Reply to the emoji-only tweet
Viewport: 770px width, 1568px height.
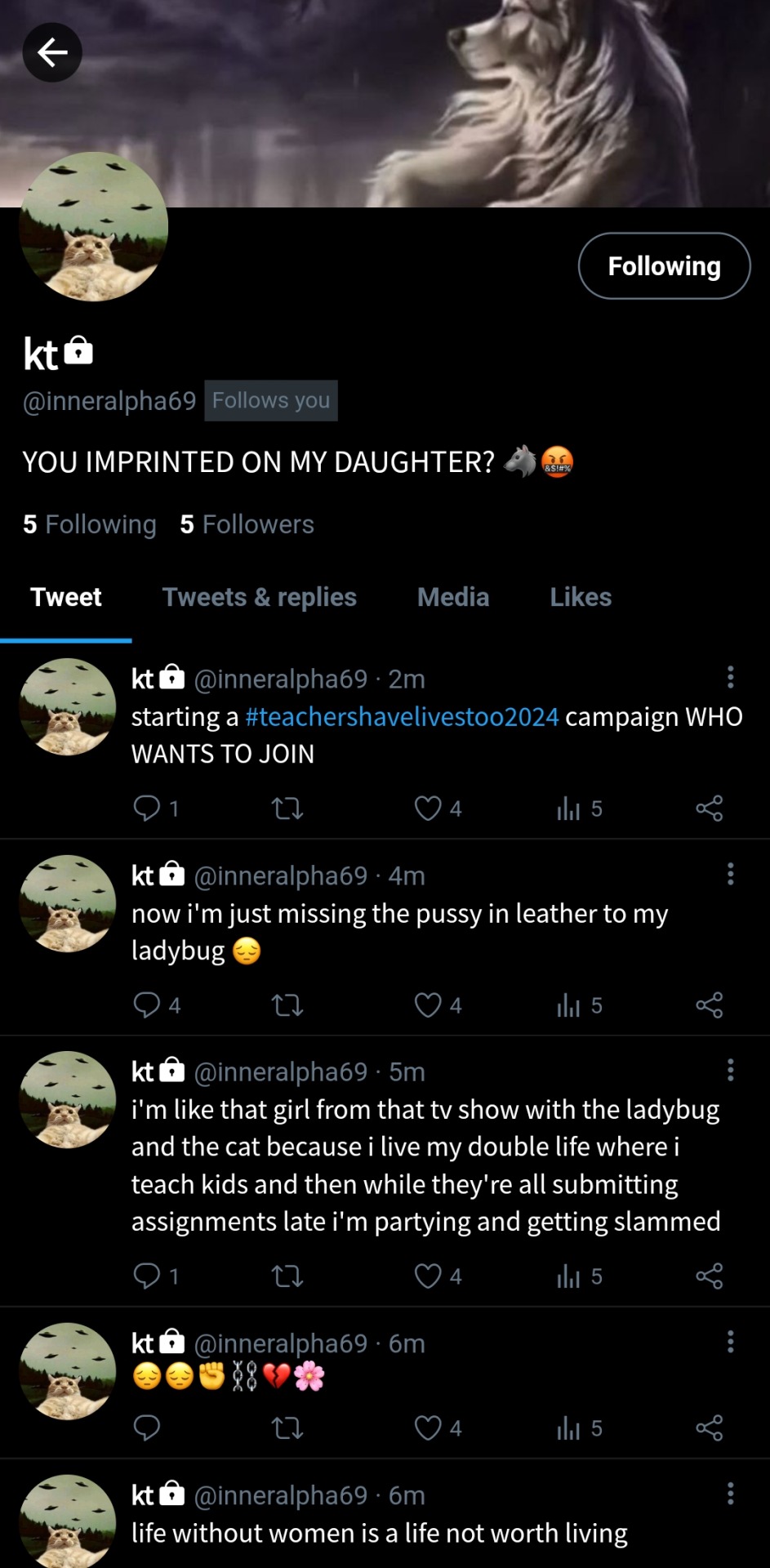(147, 1428)
